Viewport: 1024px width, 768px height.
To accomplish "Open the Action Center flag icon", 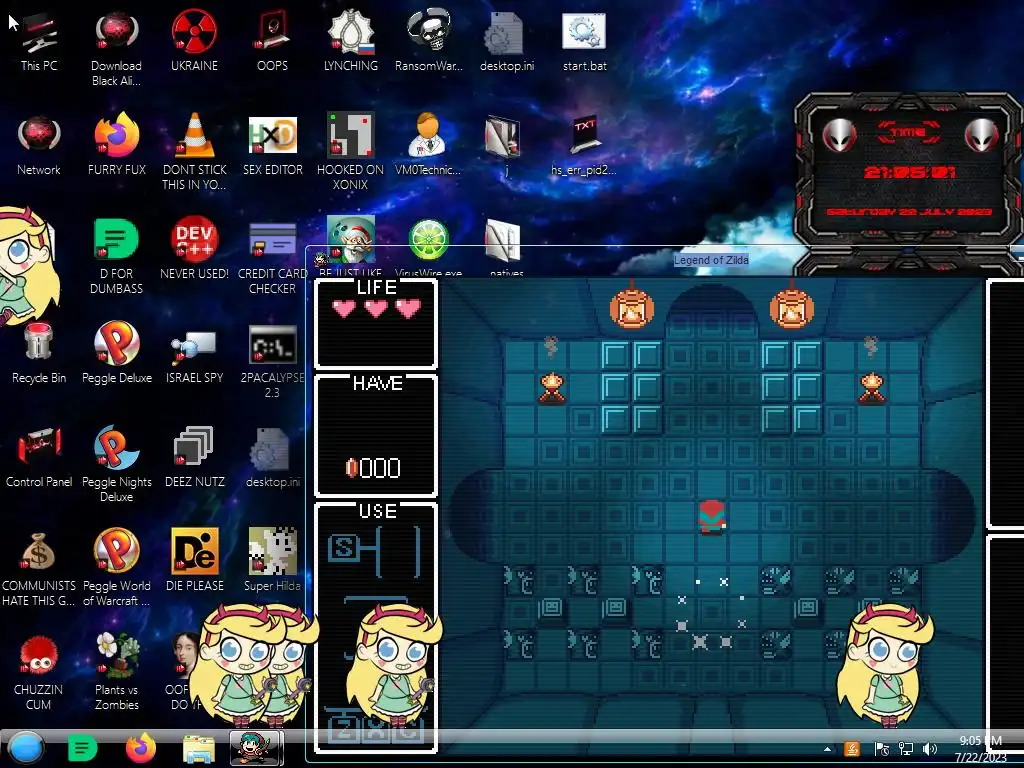I will click(x=881, y=750).
